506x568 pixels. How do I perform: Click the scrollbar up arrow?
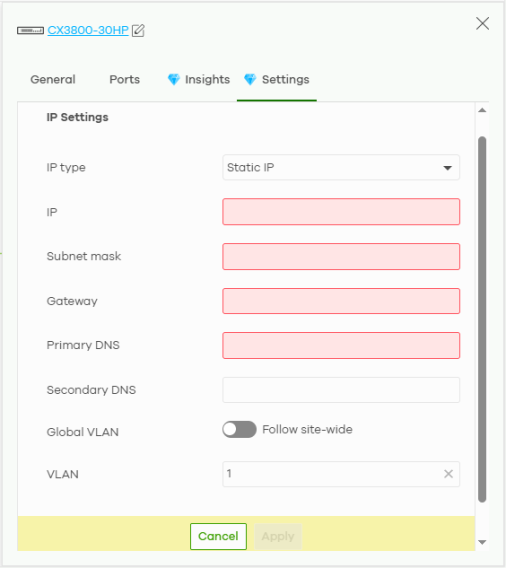click(x=482, y=110)
